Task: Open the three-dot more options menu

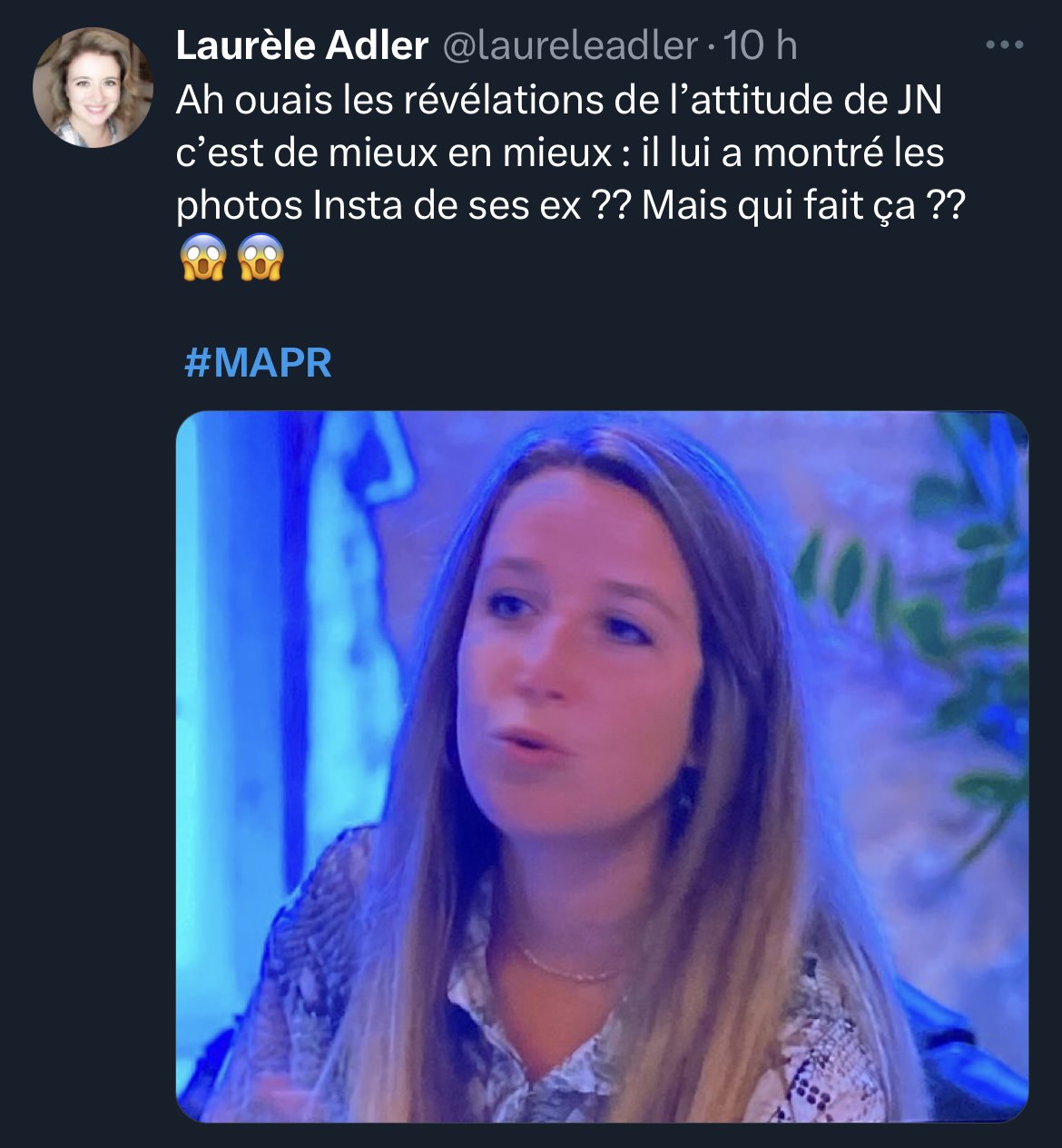Action: click(x=1004, y=45)
